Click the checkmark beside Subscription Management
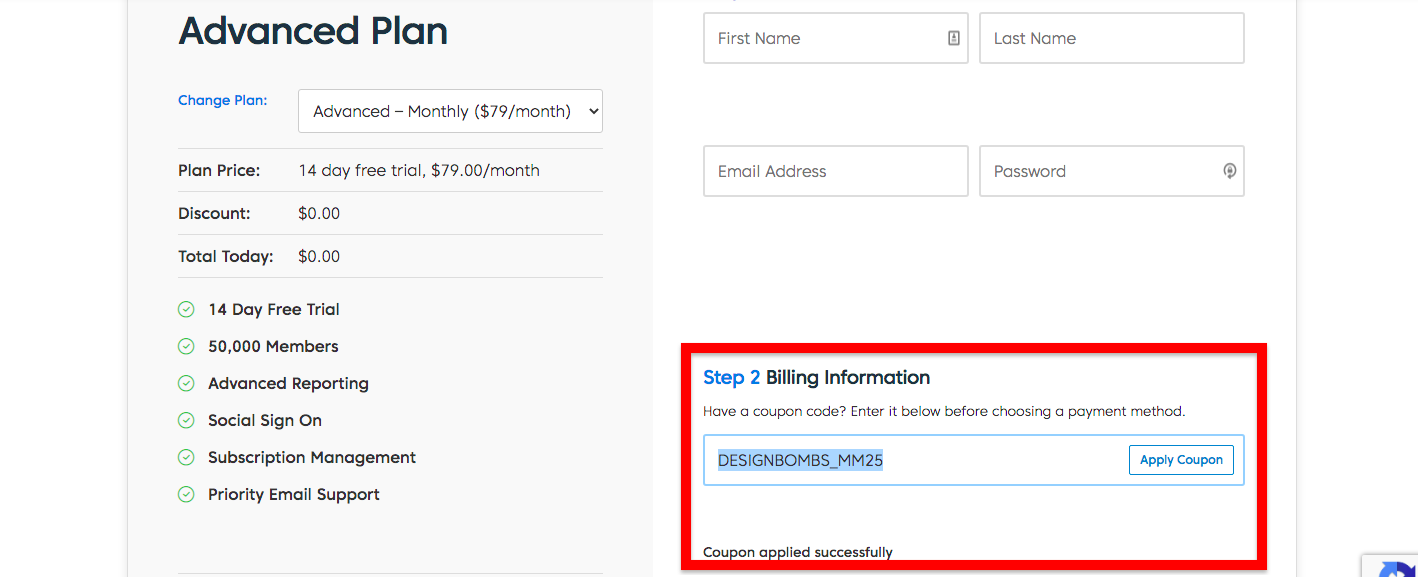The height and width of the screenshot is (577, 1418). pos(186,457)
